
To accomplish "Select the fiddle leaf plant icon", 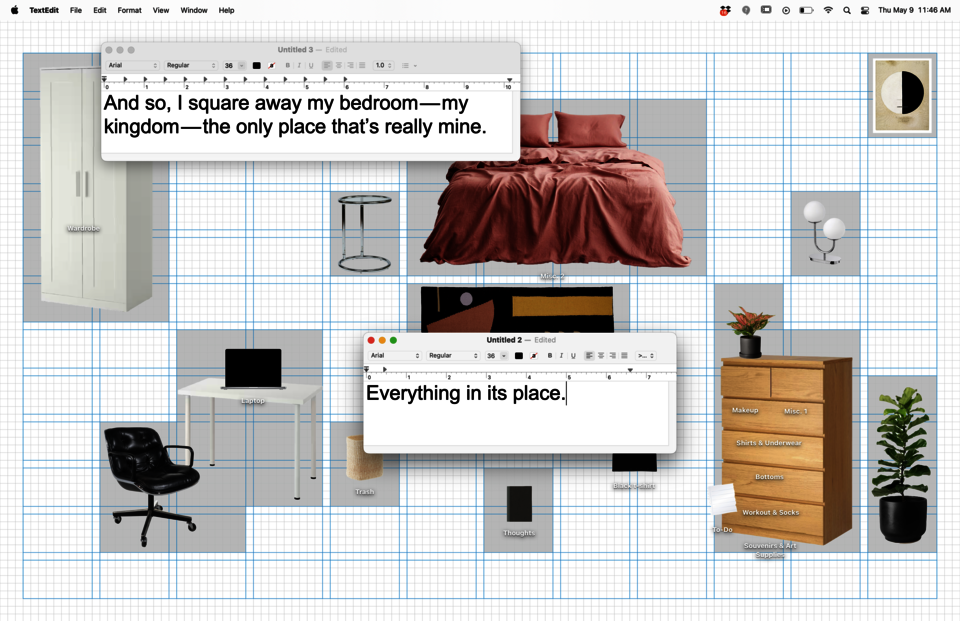I will point(902,465).
